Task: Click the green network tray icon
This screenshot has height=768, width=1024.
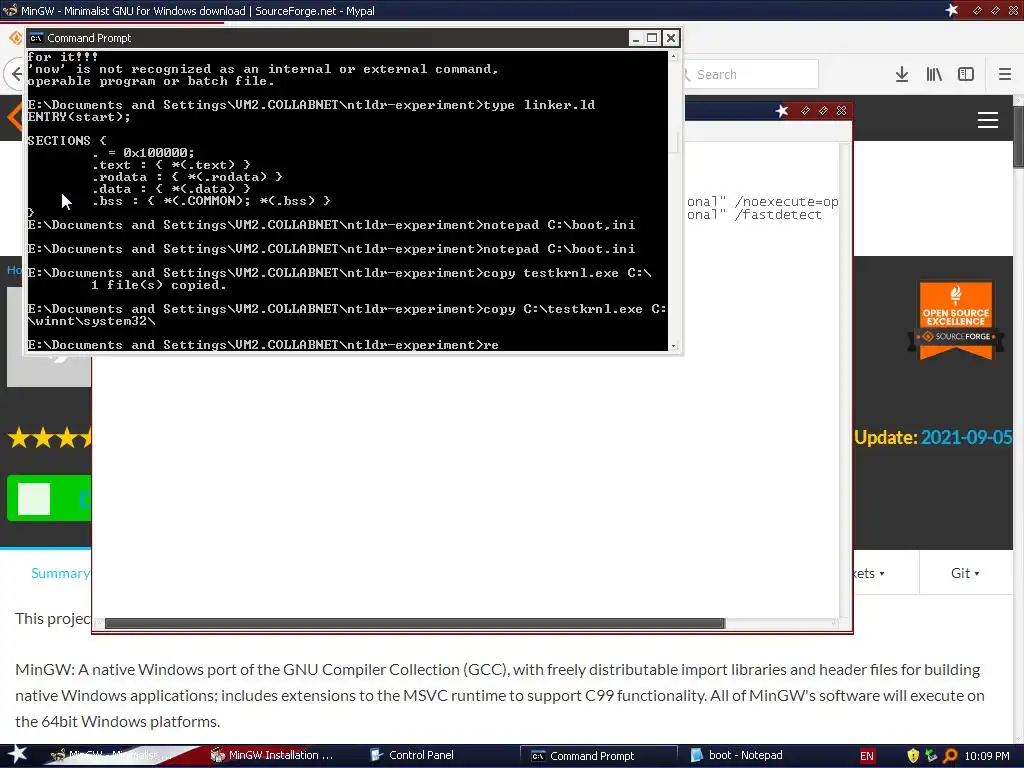Action: [x=931, y=756]
